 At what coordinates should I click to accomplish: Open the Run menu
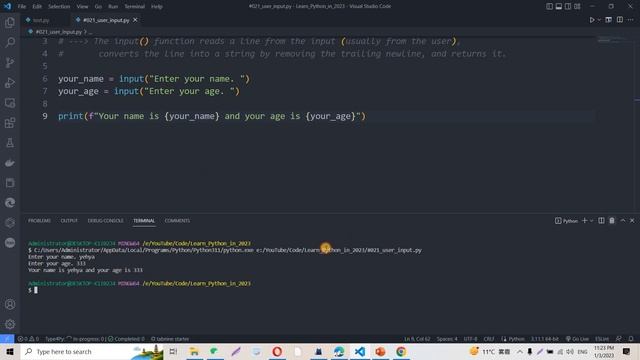[x=113, y=7]
